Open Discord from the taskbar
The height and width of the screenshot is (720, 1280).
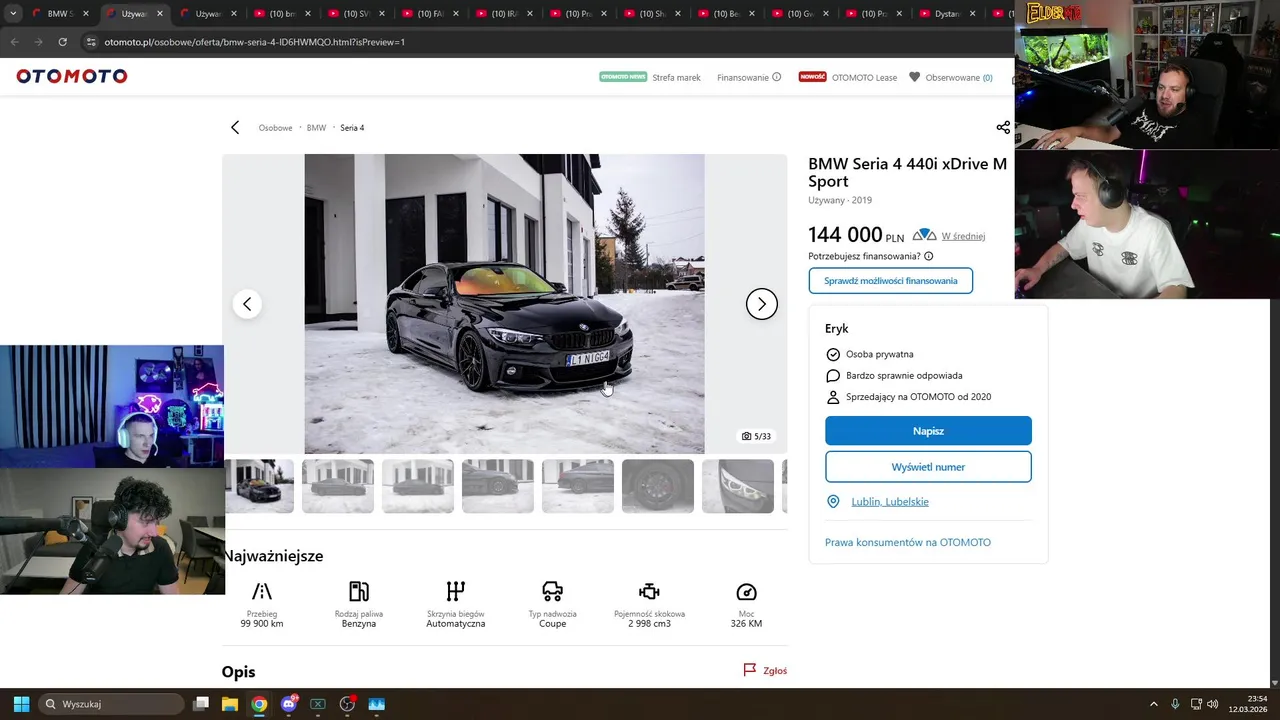[289, 704]
